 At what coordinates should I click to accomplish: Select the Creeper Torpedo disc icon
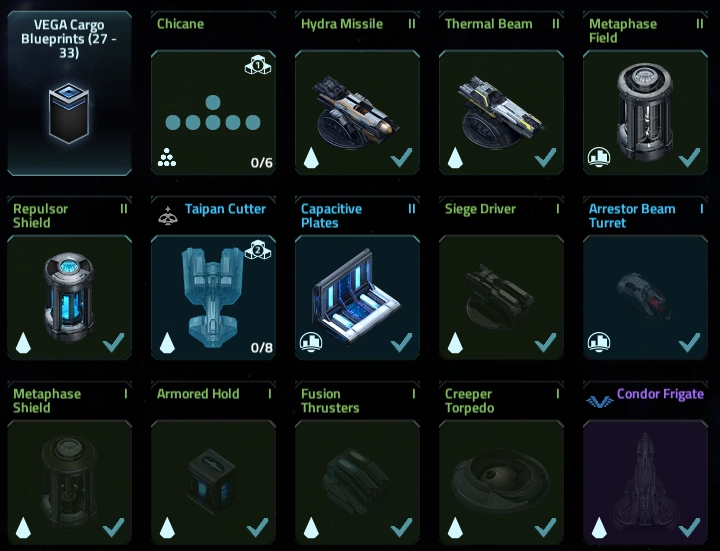coord(501,482)
